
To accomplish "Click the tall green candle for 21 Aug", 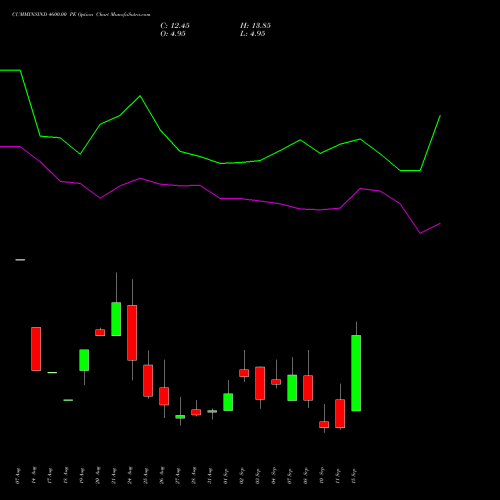I will pos(116,319).
